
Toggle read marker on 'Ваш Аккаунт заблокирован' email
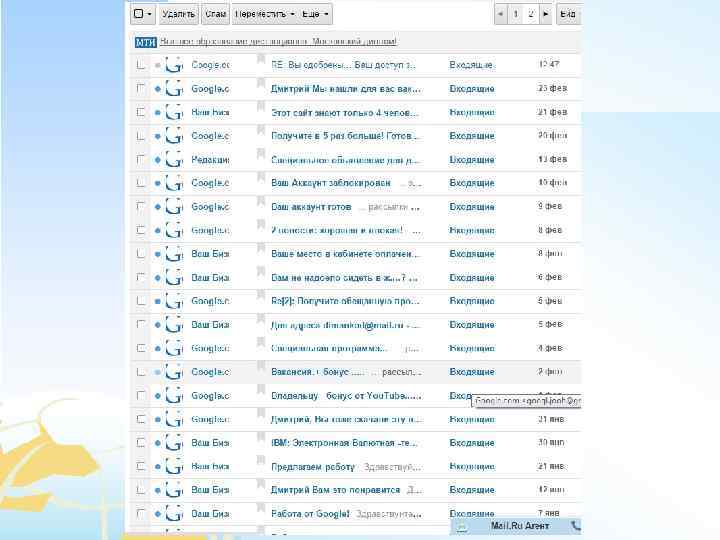click(158, 183)
